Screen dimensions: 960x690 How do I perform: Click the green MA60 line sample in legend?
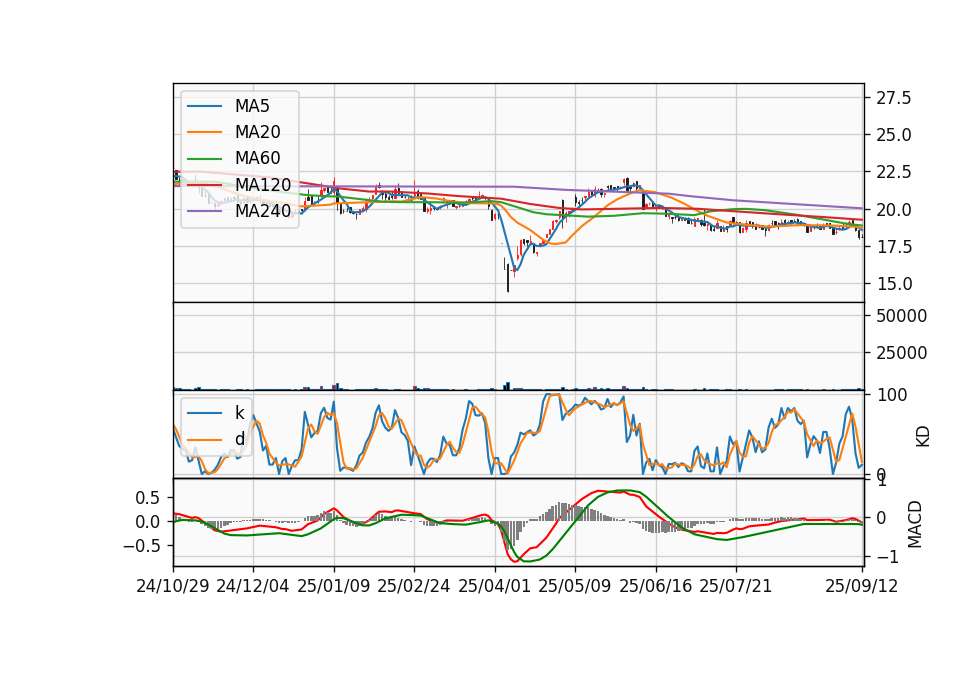tap(204, 159)
